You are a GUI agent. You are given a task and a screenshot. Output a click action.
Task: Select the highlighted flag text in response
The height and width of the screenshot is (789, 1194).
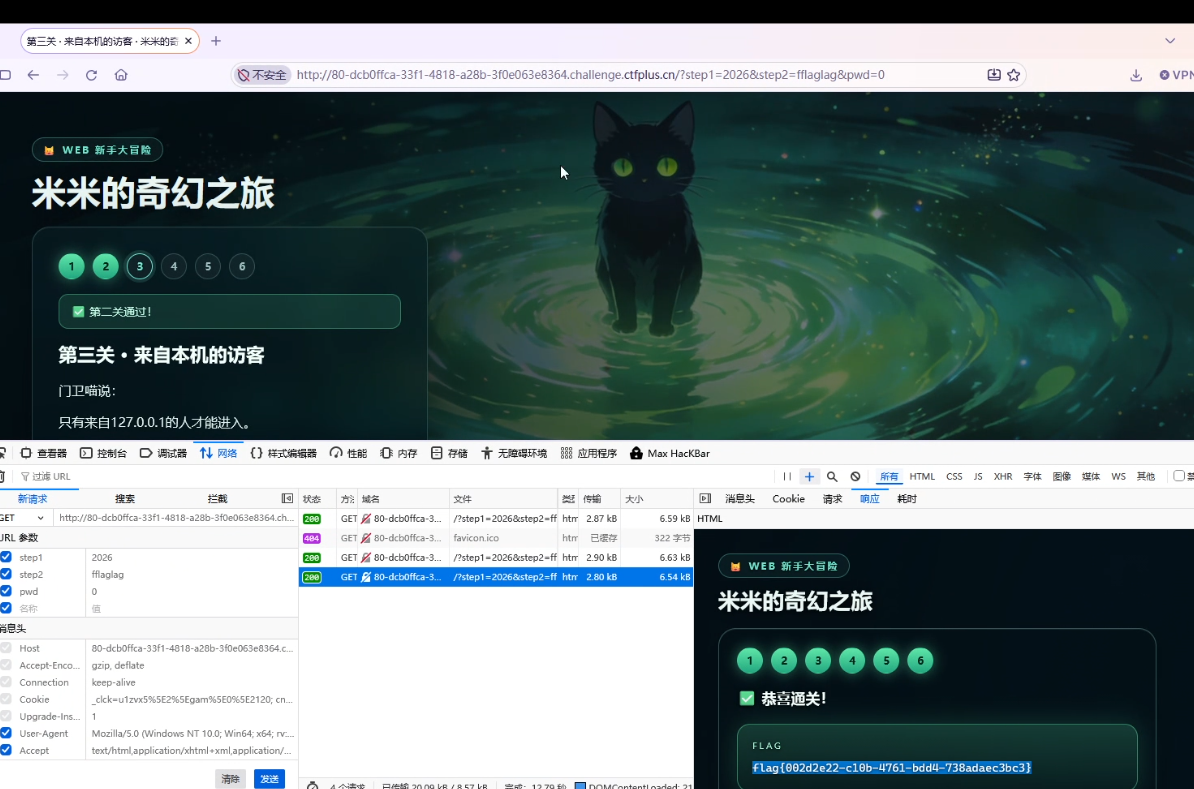pyautogui.click(x=891, y=768)
